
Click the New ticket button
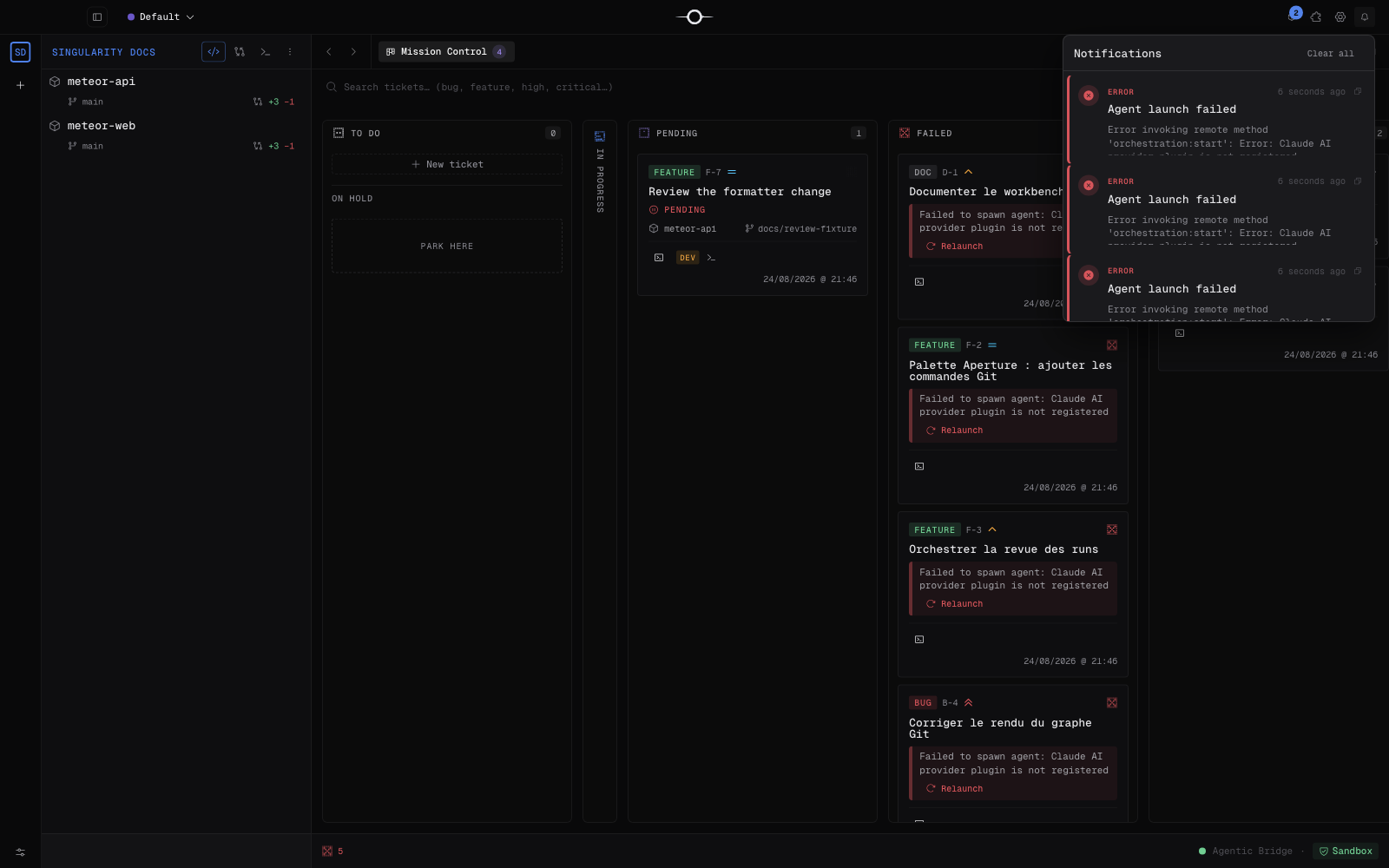[x=447, y=164]
